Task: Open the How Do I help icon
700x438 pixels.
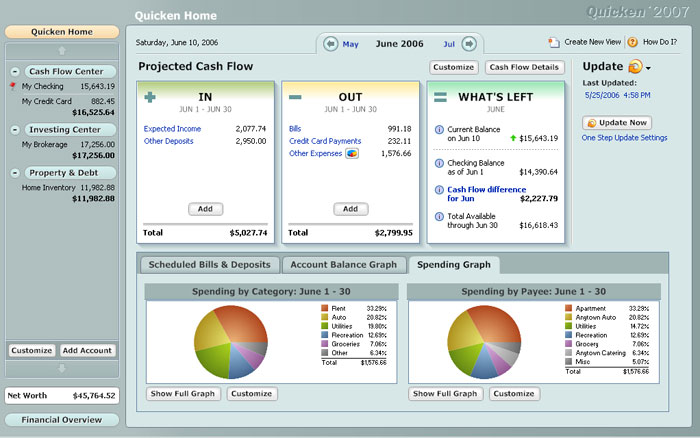Action: (x=632, y=42)
